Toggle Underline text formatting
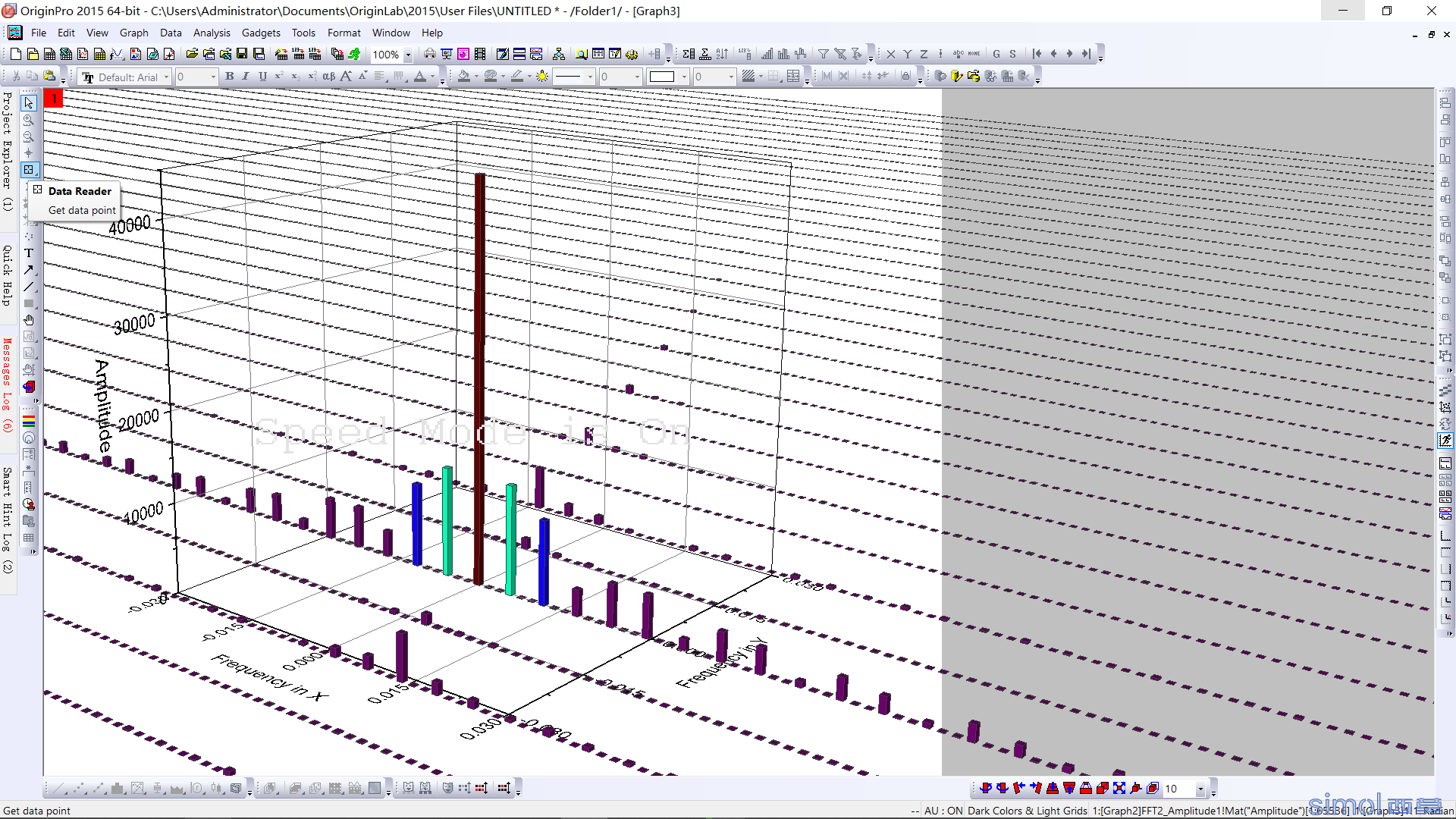 262,77
